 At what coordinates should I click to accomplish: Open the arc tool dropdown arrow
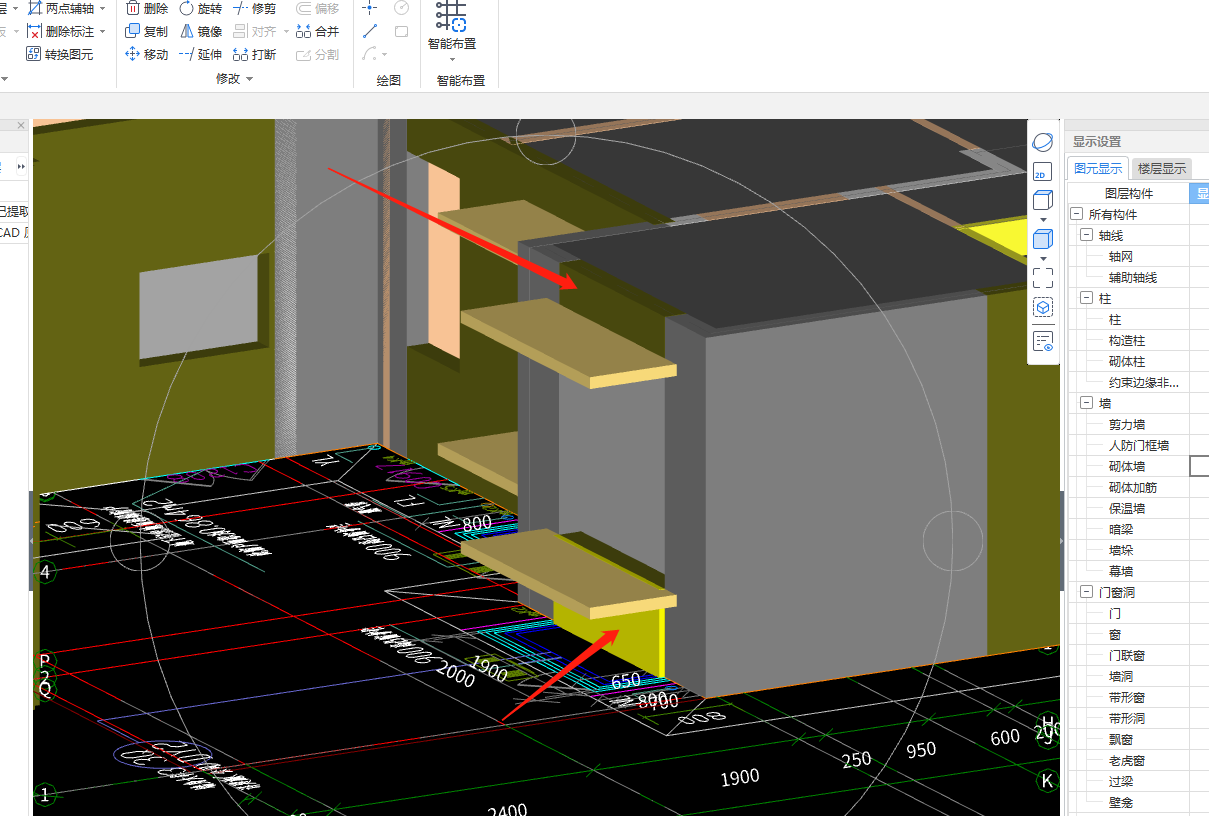385,55
